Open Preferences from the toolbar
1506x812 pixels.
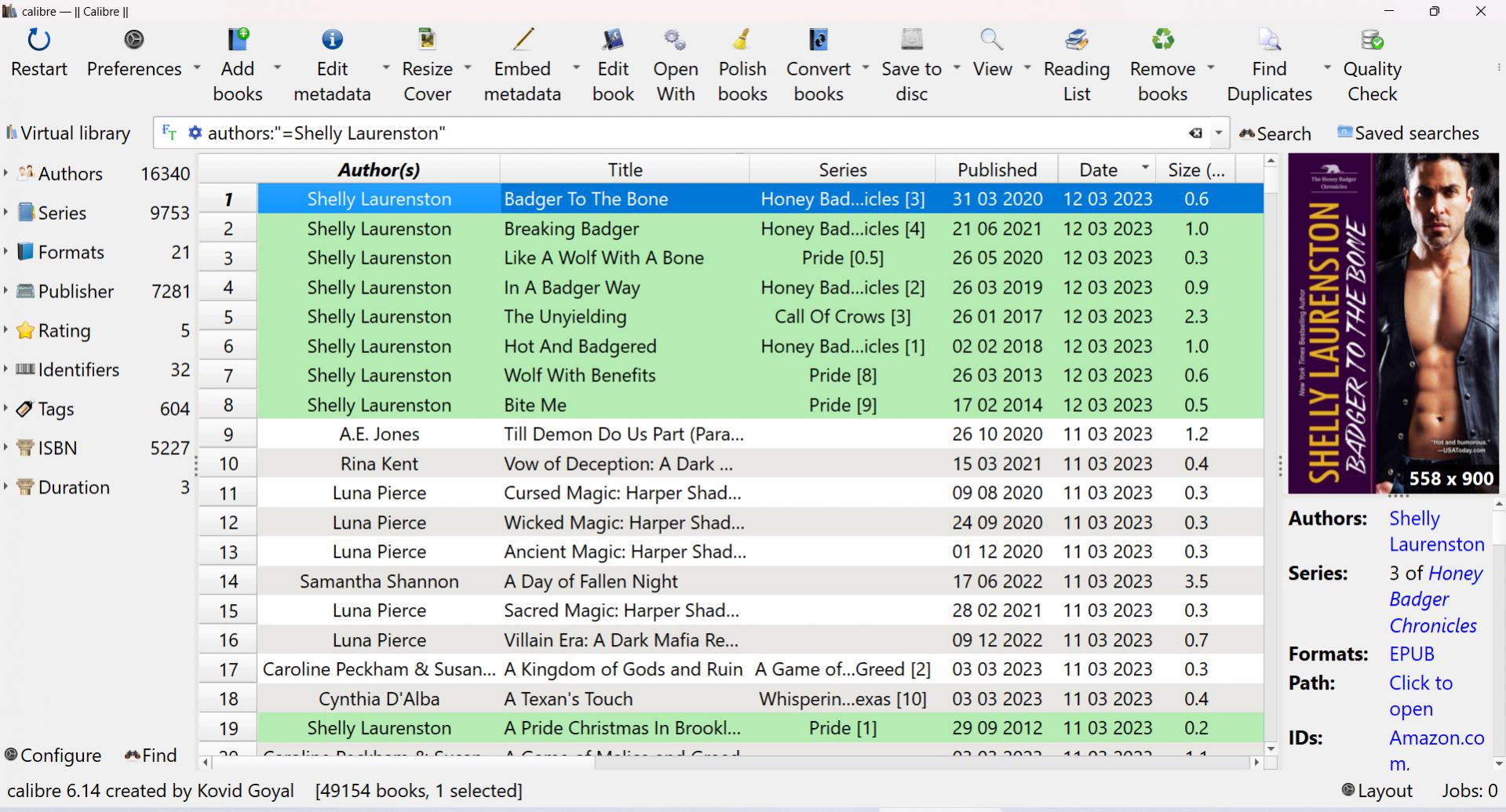click(x=134, y=53)
